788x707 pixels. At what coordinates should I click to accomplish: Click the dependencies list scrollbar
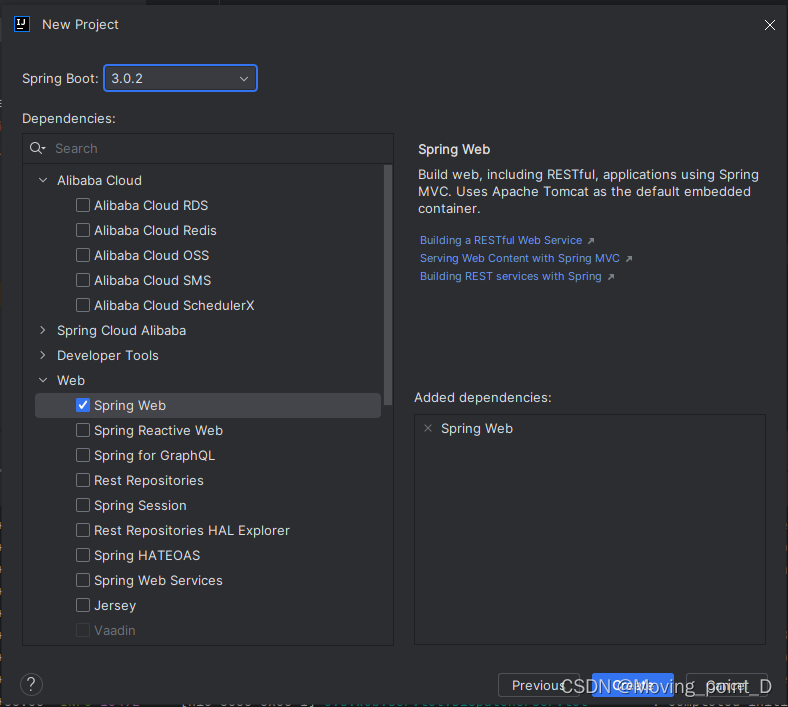(388, 284)
